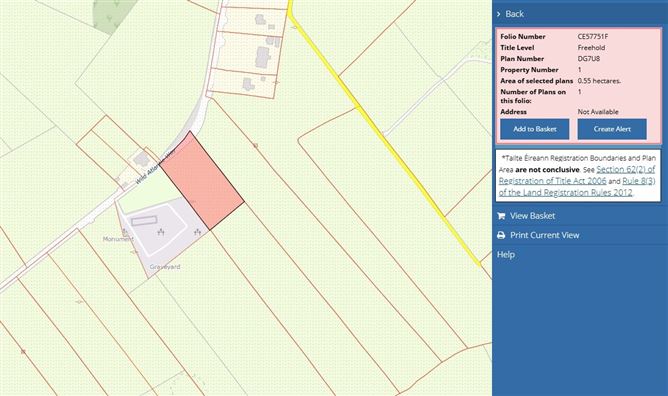Select folio number CE57751F text

coord(593,37)
